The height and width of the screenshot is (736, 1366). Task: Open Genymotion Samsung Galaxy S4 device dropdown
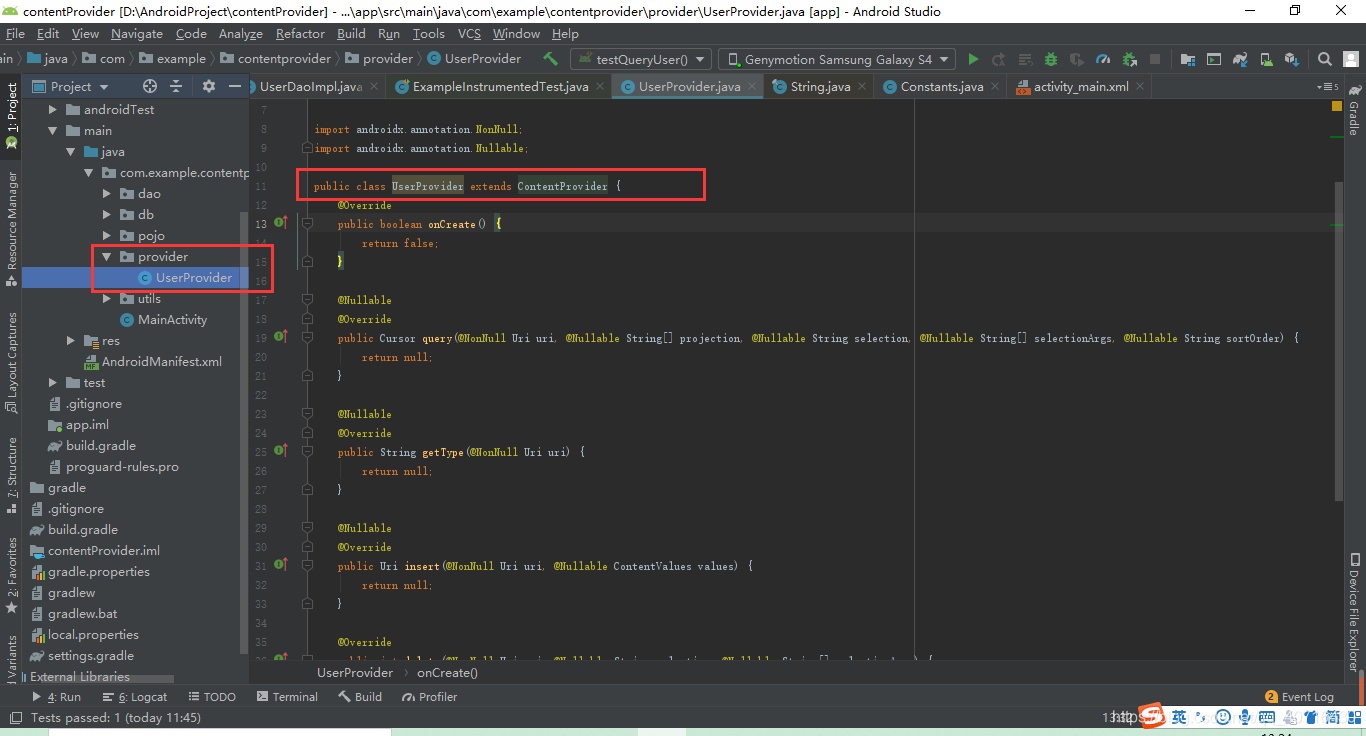pyautogui.click(x=837, y=59)
